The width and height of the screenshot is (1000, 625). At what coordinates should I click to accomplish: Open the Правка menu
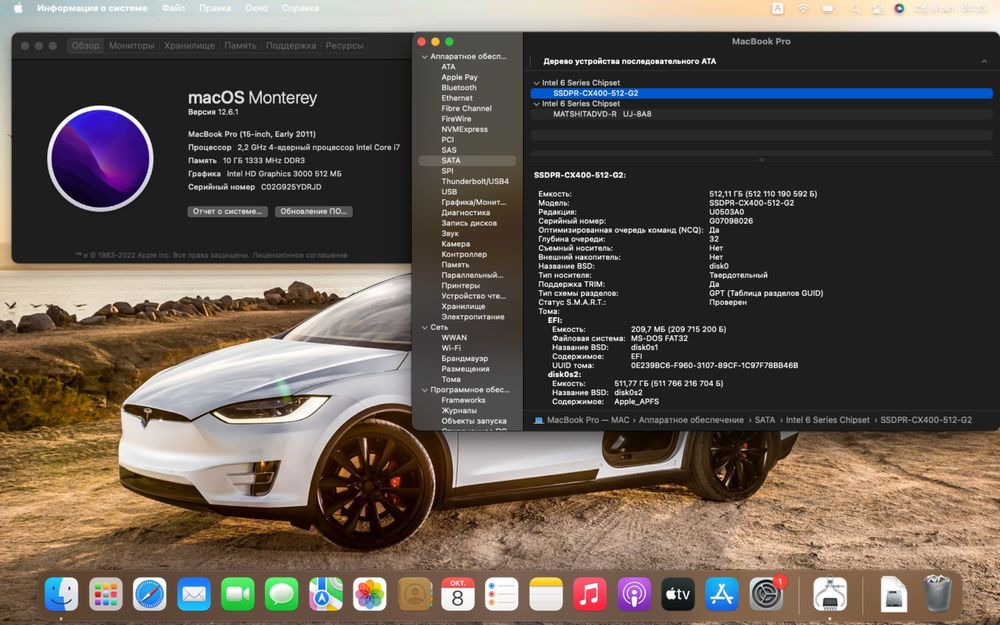(x=215, y=8)
